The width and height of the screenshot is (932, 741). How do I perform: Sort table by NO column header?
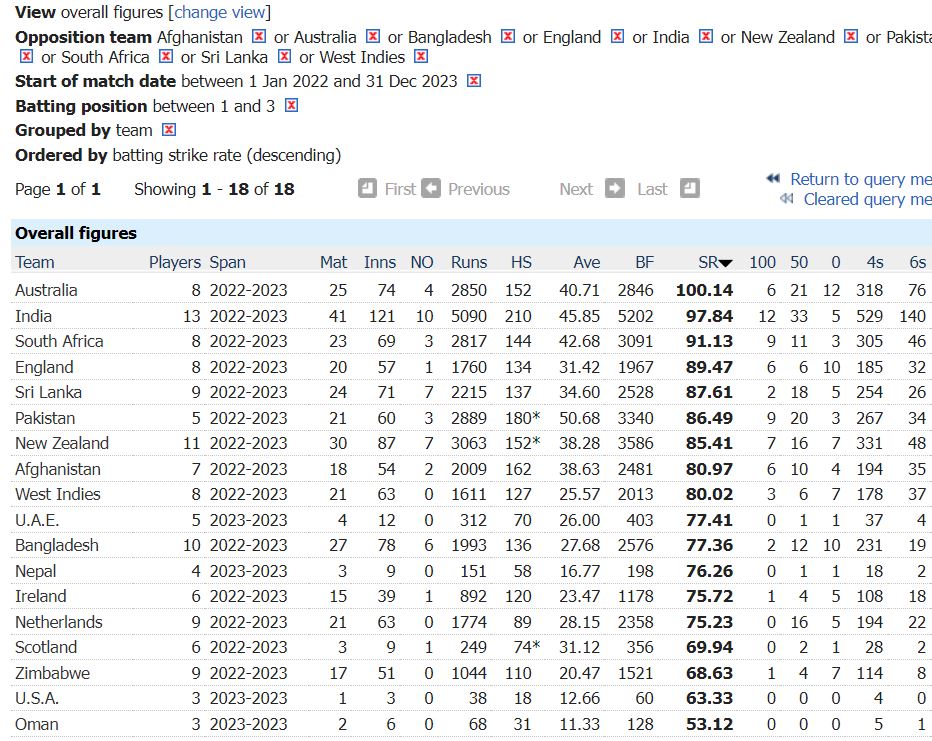pyautogui.click(x=422, y=262)
